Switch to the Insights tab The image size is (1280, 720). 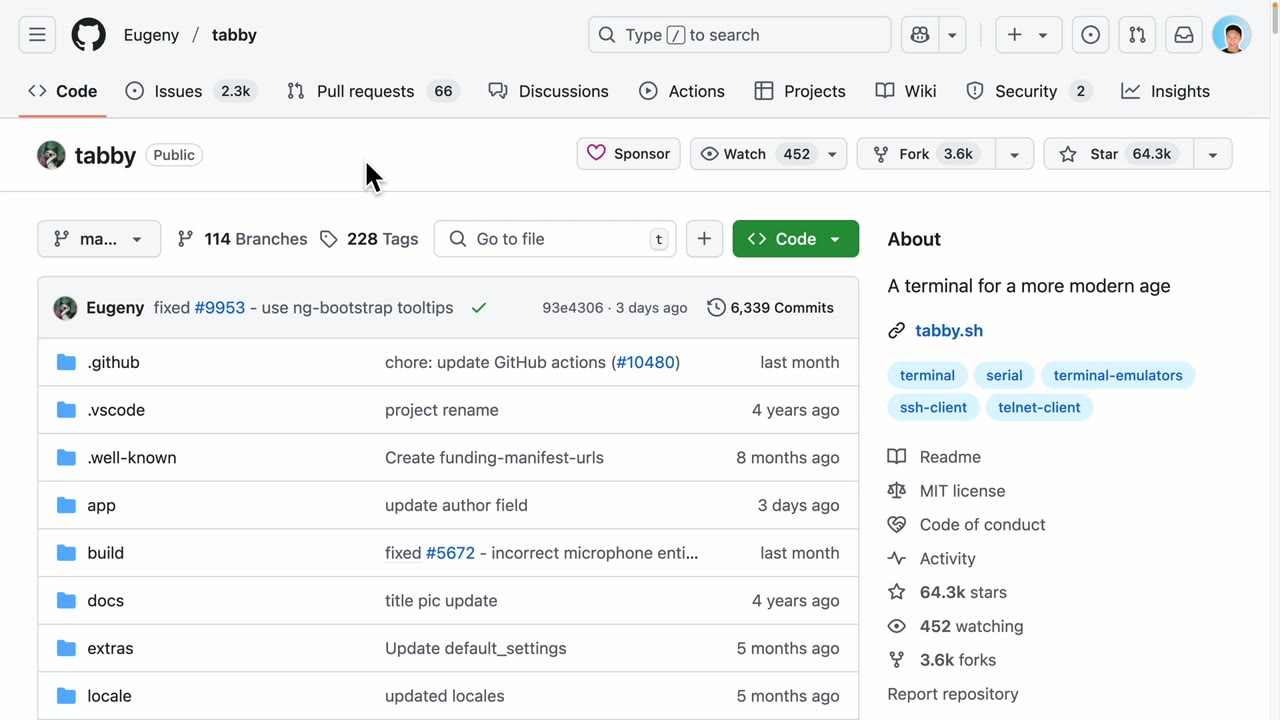(1166, 91)
